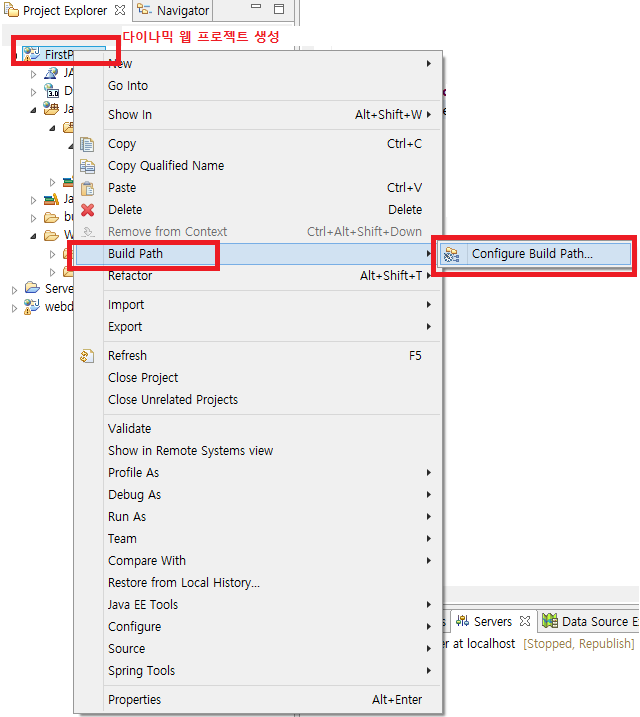This screenshot has height=717, width=640.
Task: Click Restore from Local History...
Action: [183, 583]
